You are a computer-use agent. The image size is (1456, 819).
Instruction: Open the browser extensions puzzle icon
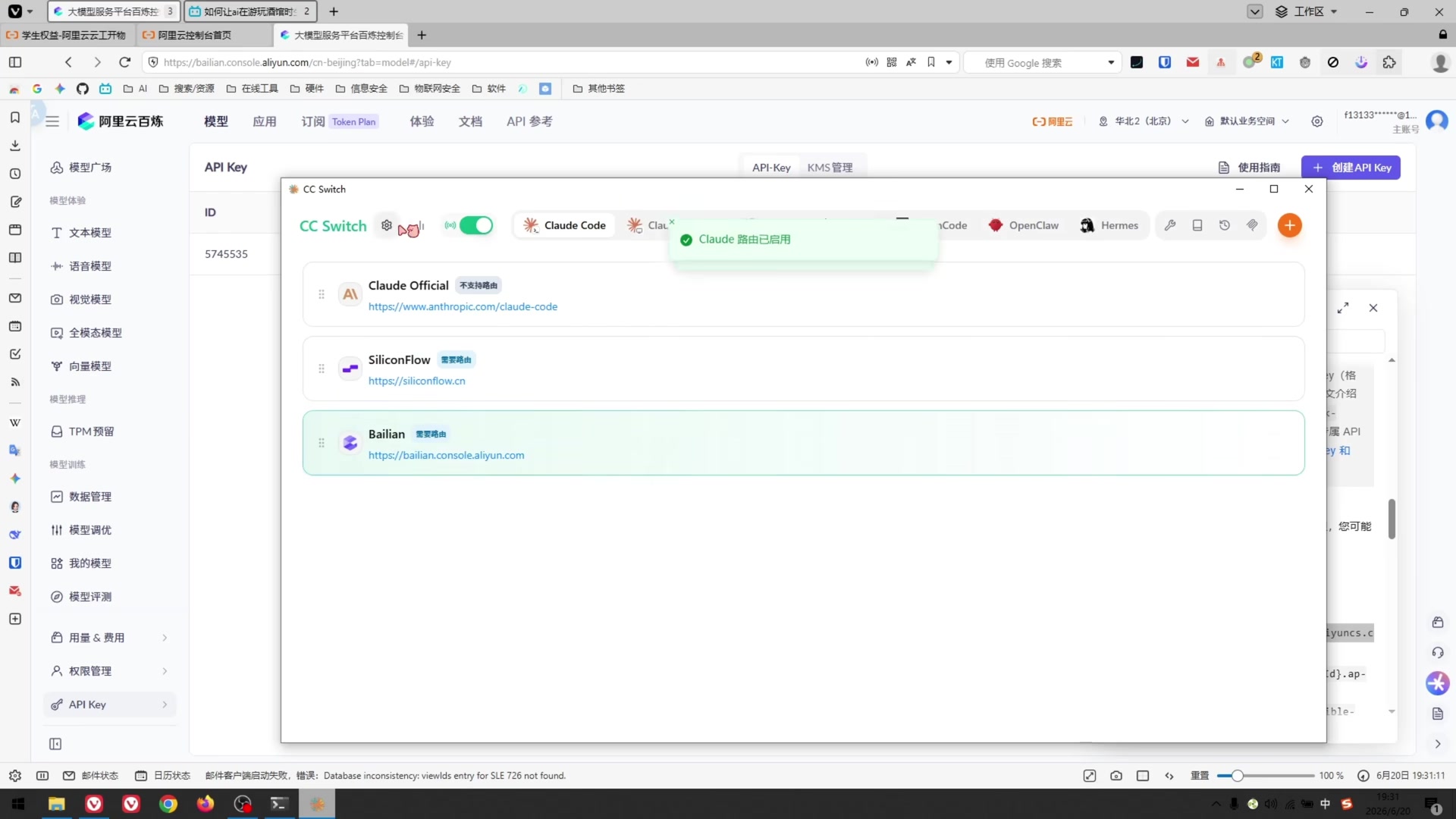(x=1389, y=62)
